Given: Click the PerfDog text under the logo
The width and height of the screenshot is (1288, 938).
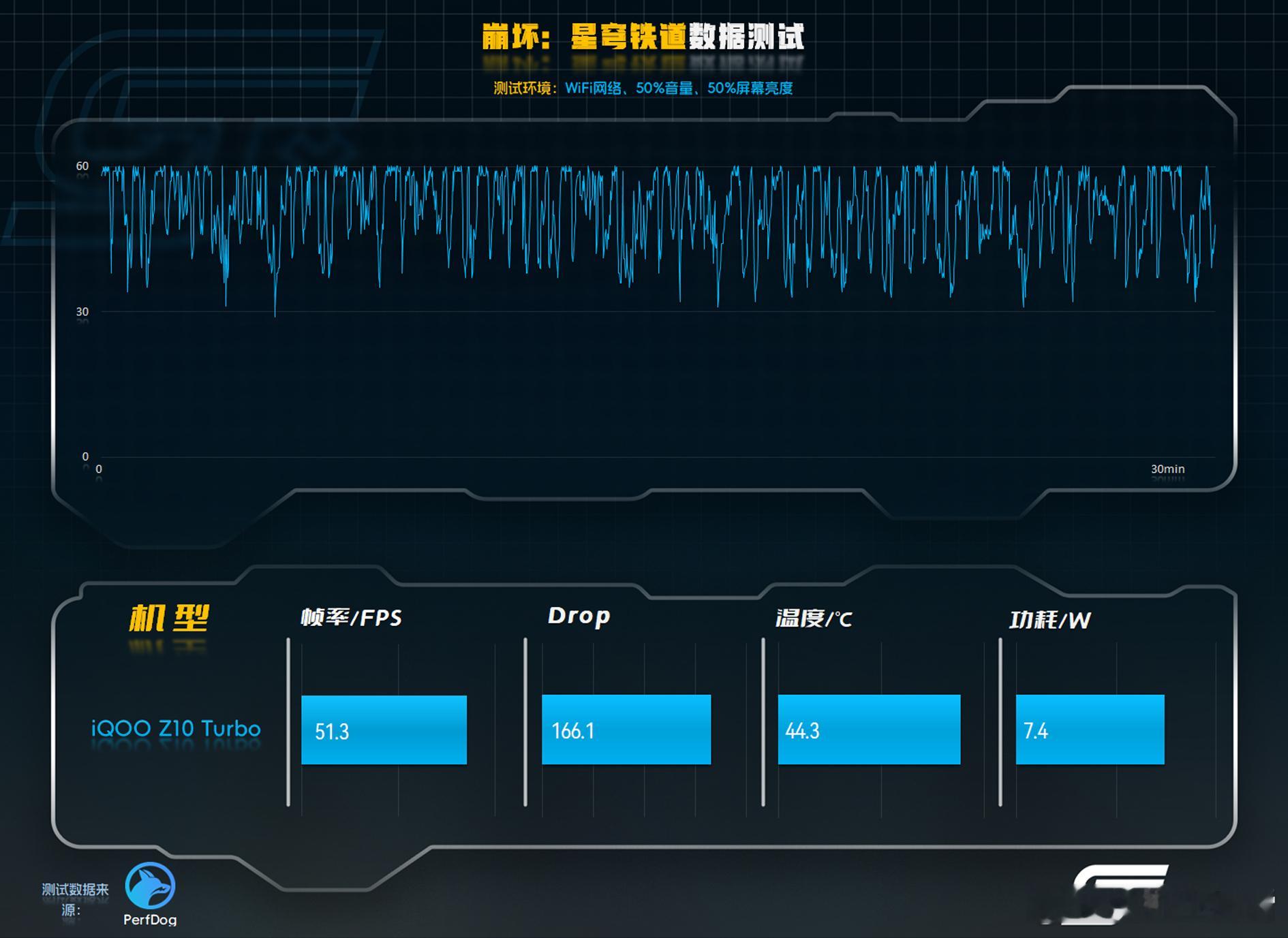Looking at the screenshot, I should click(x=150, y=920).
